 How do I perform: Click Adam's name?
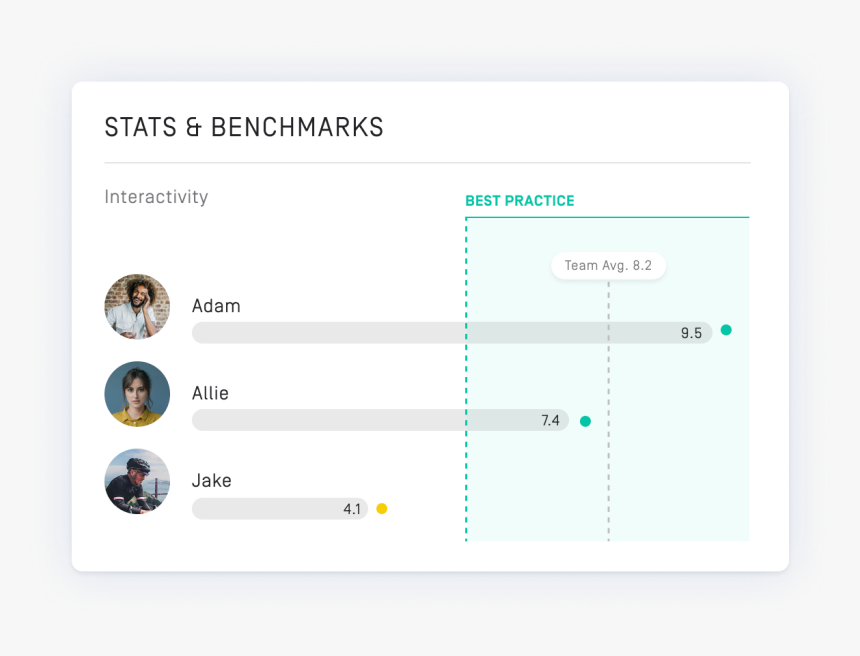tap(216, 306)
